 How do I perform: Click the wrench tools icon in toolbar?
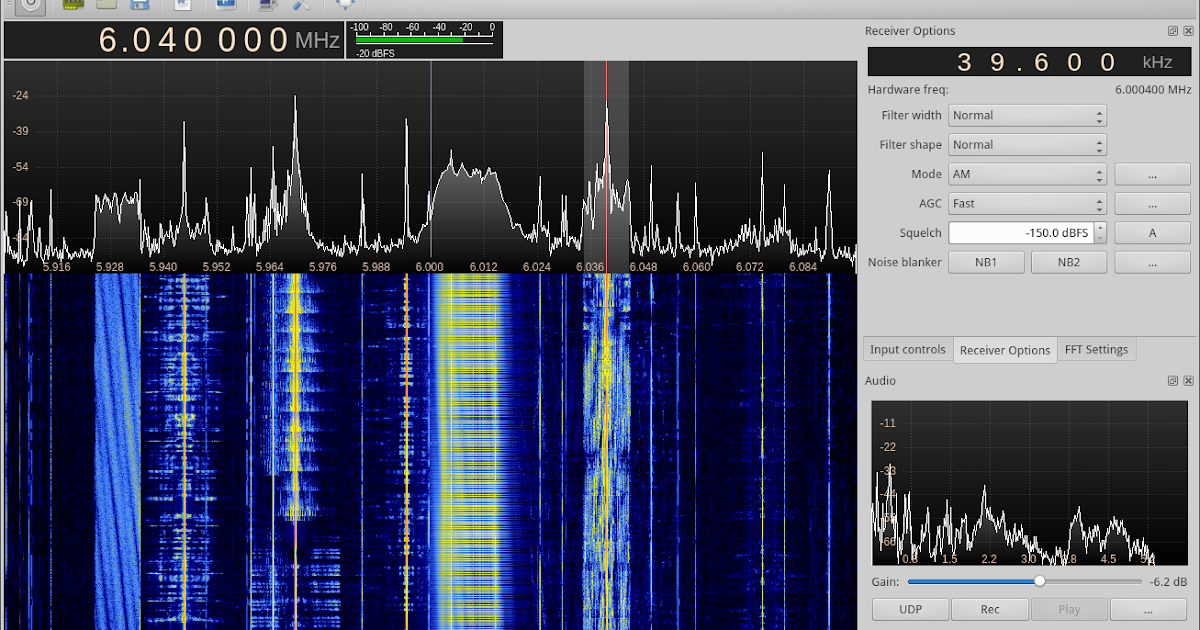point(299,6)
